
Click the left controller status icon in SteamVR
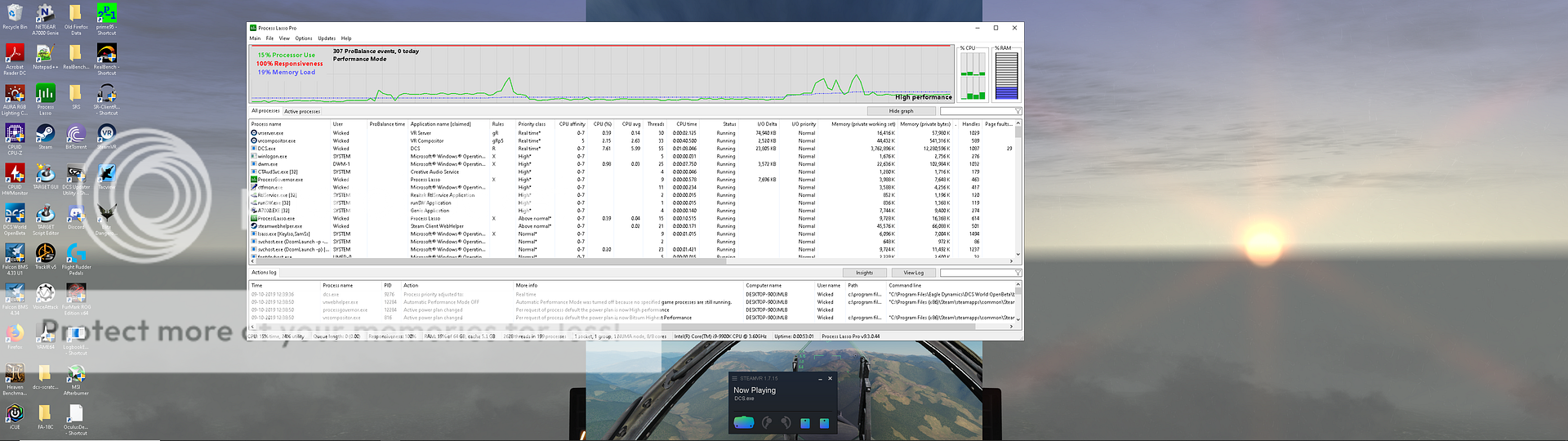(766, 422)
